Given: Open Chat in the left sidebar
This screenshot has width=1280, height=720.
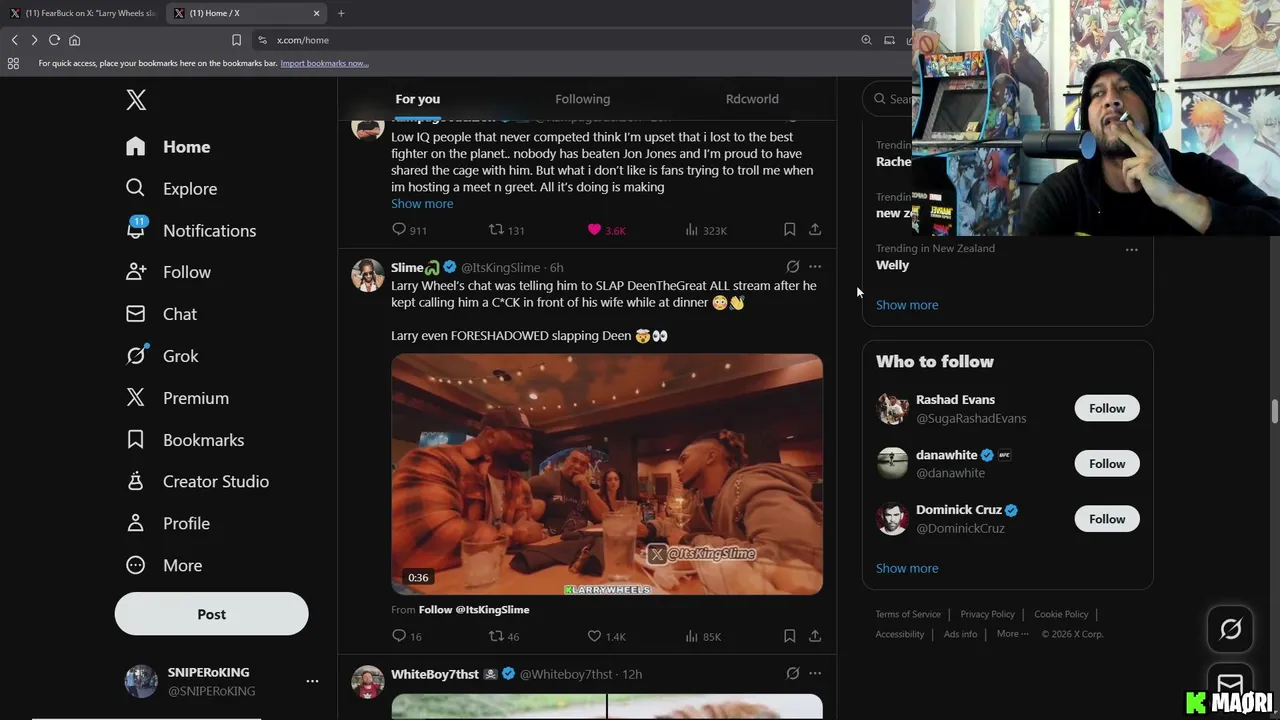Looking at the screenshot, I should (x=161, y=314).
